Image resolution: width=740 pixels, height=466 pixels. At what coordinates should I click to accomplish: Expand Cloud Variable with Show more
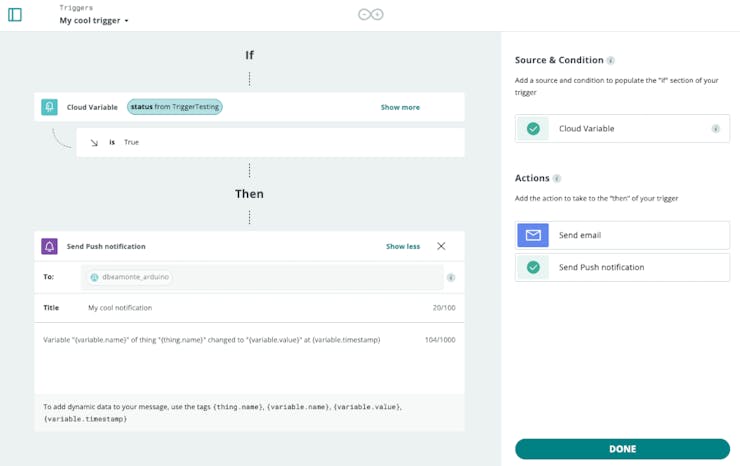point(400,107)
